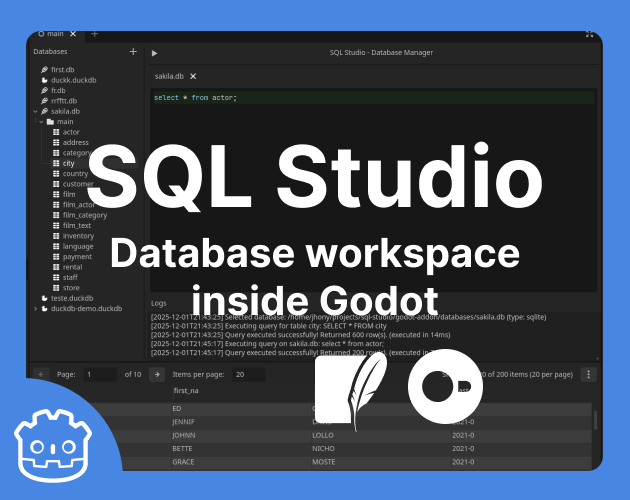This screenshot has width=630, height=500.
Task: Go to next results page
Action: coord(157,375)
